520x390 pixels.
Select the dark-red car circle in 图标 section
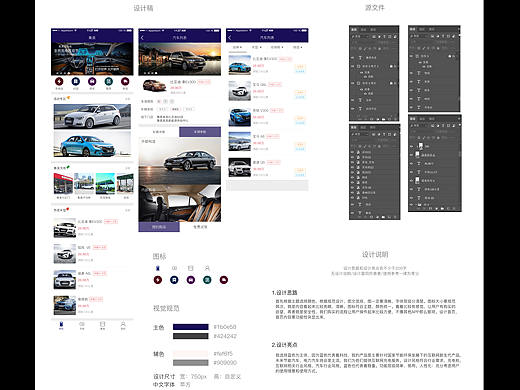tap(224, 280)
